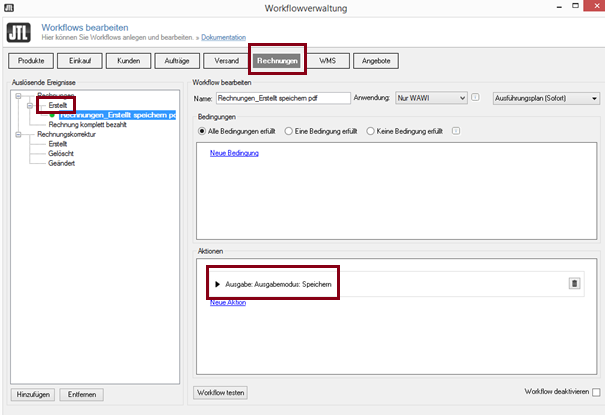Click the Workflow testen button
Image resolution: width=605 pixels, height=415 pixels.
tap(220, 393)
